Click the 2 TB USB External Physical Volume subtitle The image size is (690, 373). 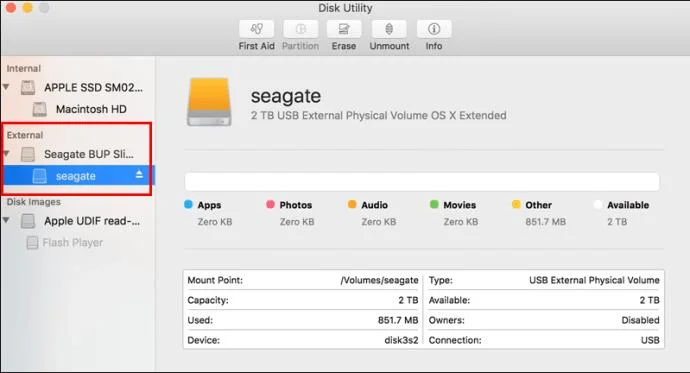coord(378,116)
